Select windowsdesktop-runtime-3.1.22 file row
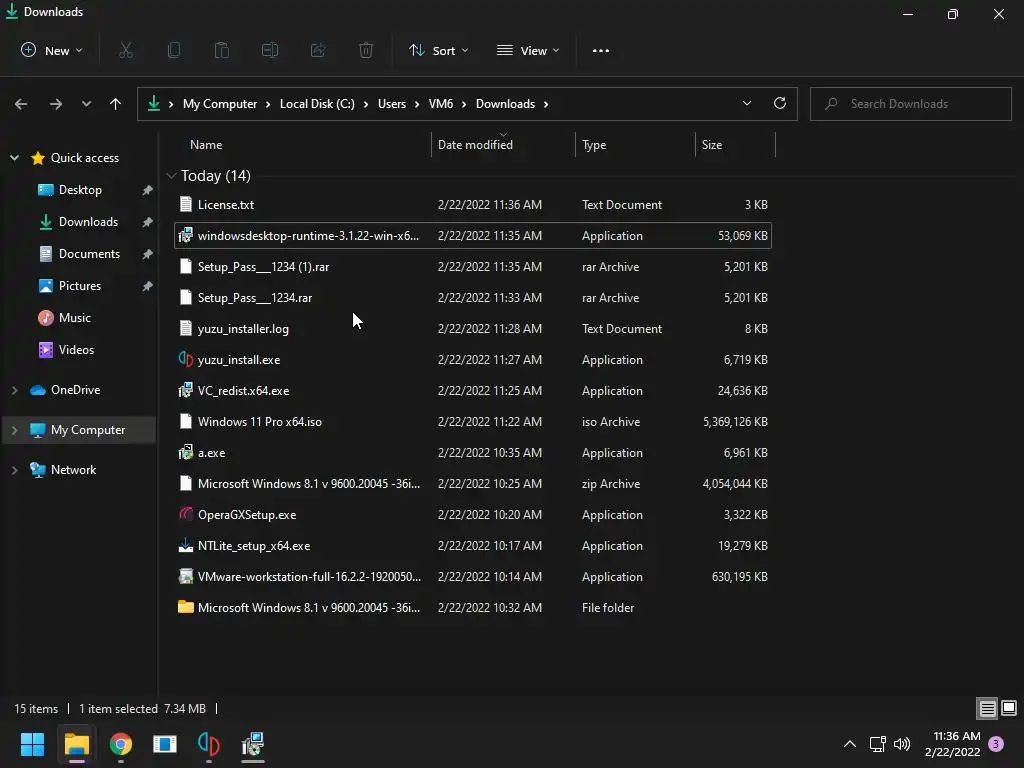Viewport: 1024px width, 768px height. pyautogui.click(x=473, y=236)
